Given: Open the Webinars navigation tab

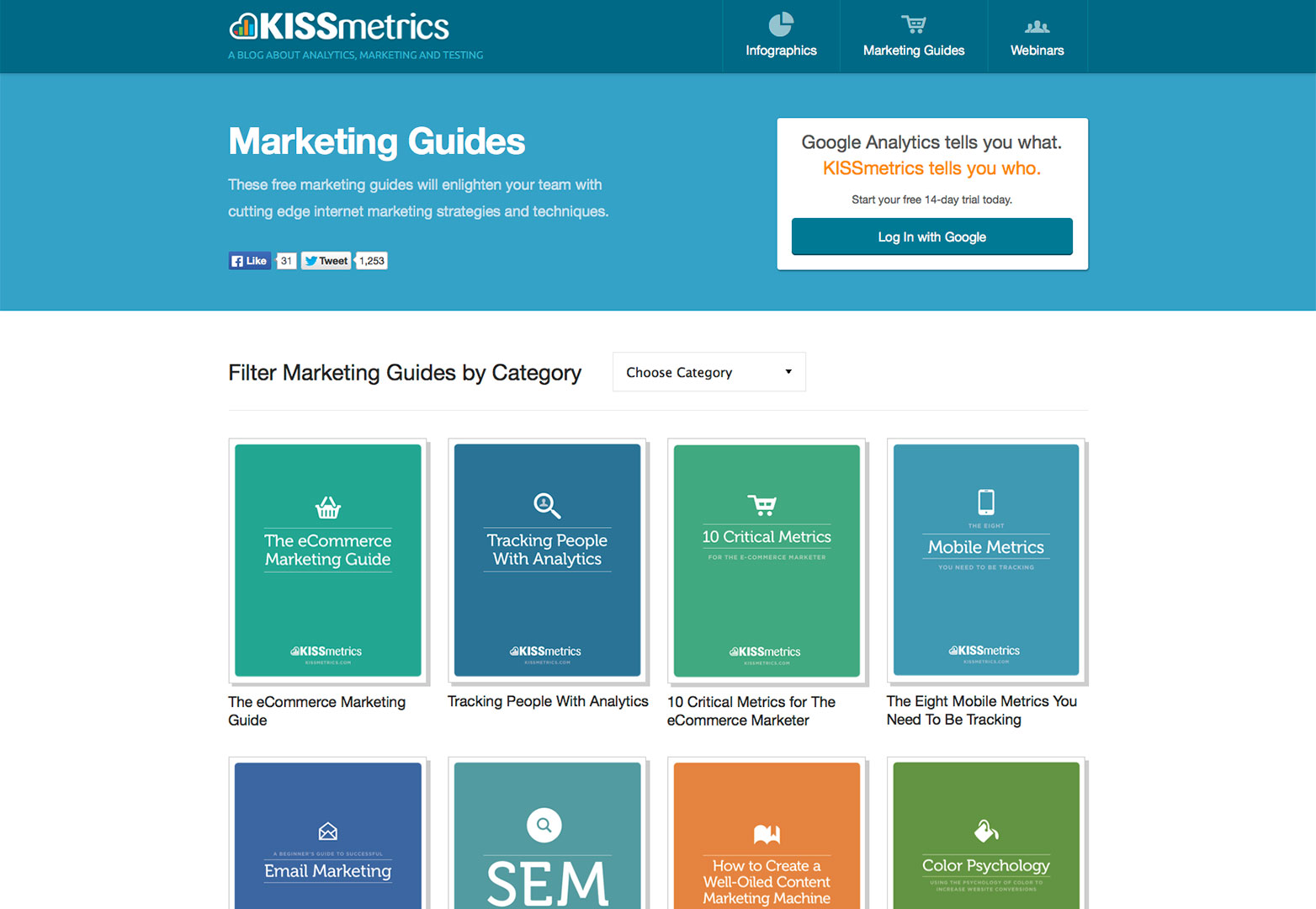Looking at the screenshot, I should pos(1037,37).
